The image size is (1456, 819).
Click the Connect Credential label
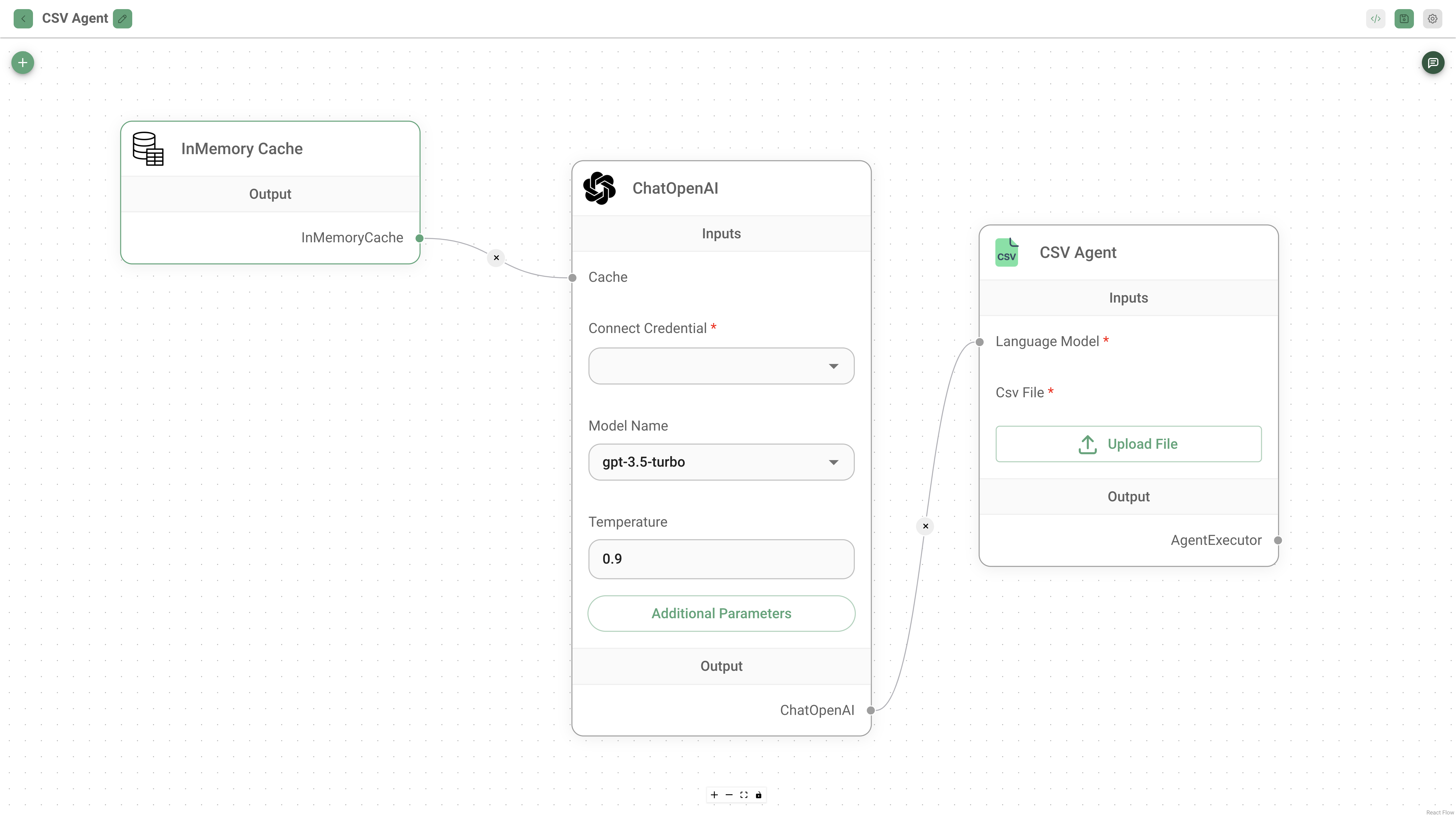[x=647, y=328]
